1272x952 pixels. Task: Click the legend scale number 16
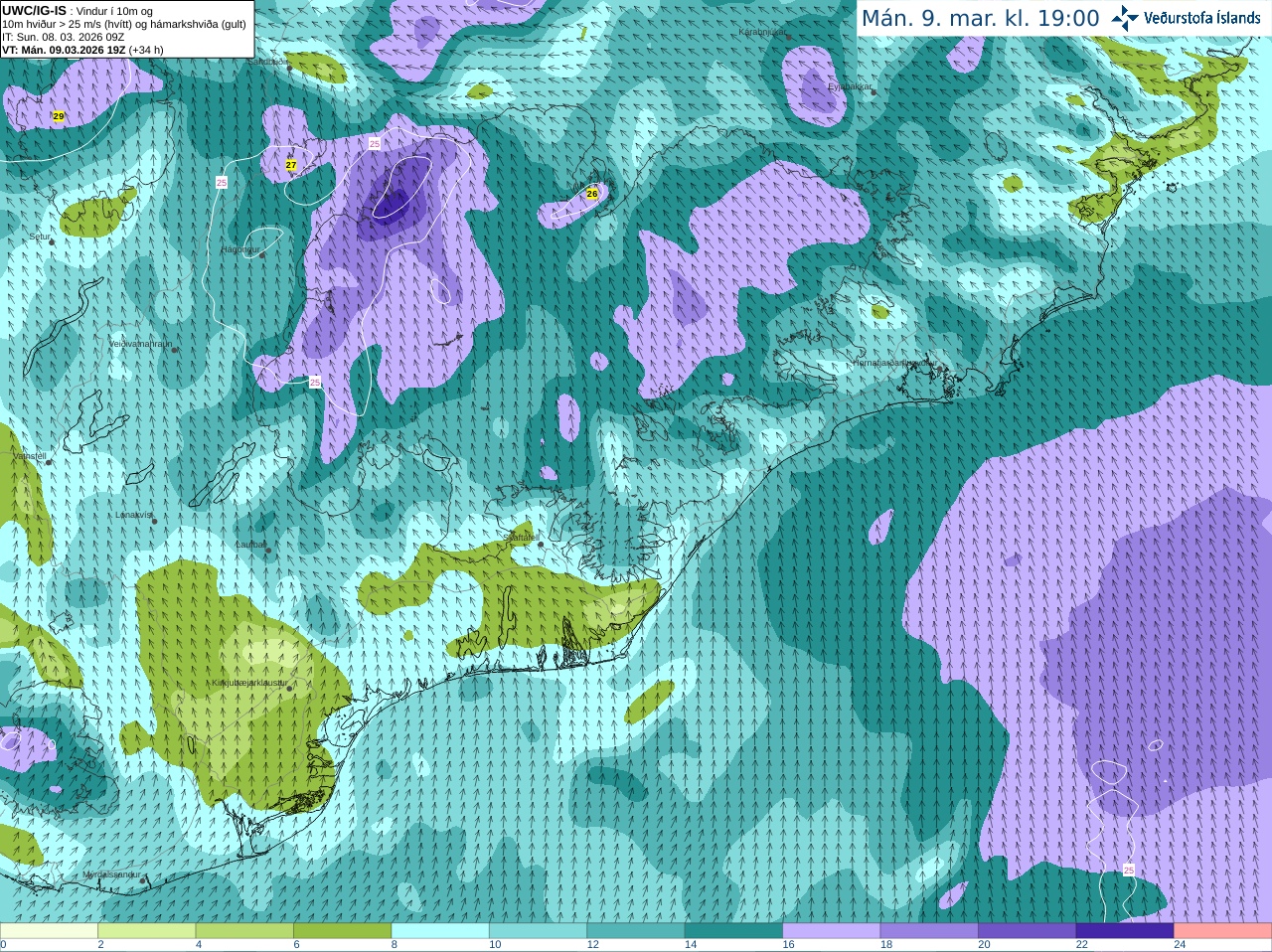click(788, 945)
